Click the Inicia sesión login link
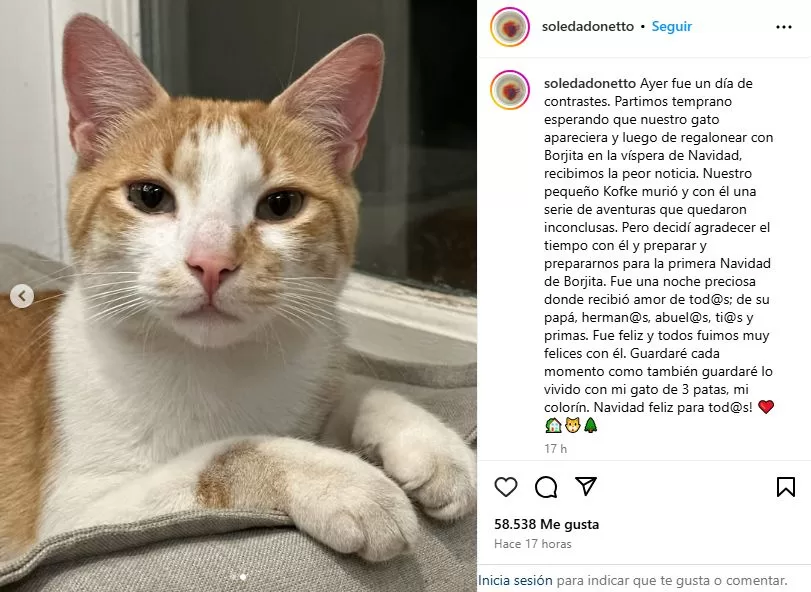The image size is (811, 592). click(515, 581)
